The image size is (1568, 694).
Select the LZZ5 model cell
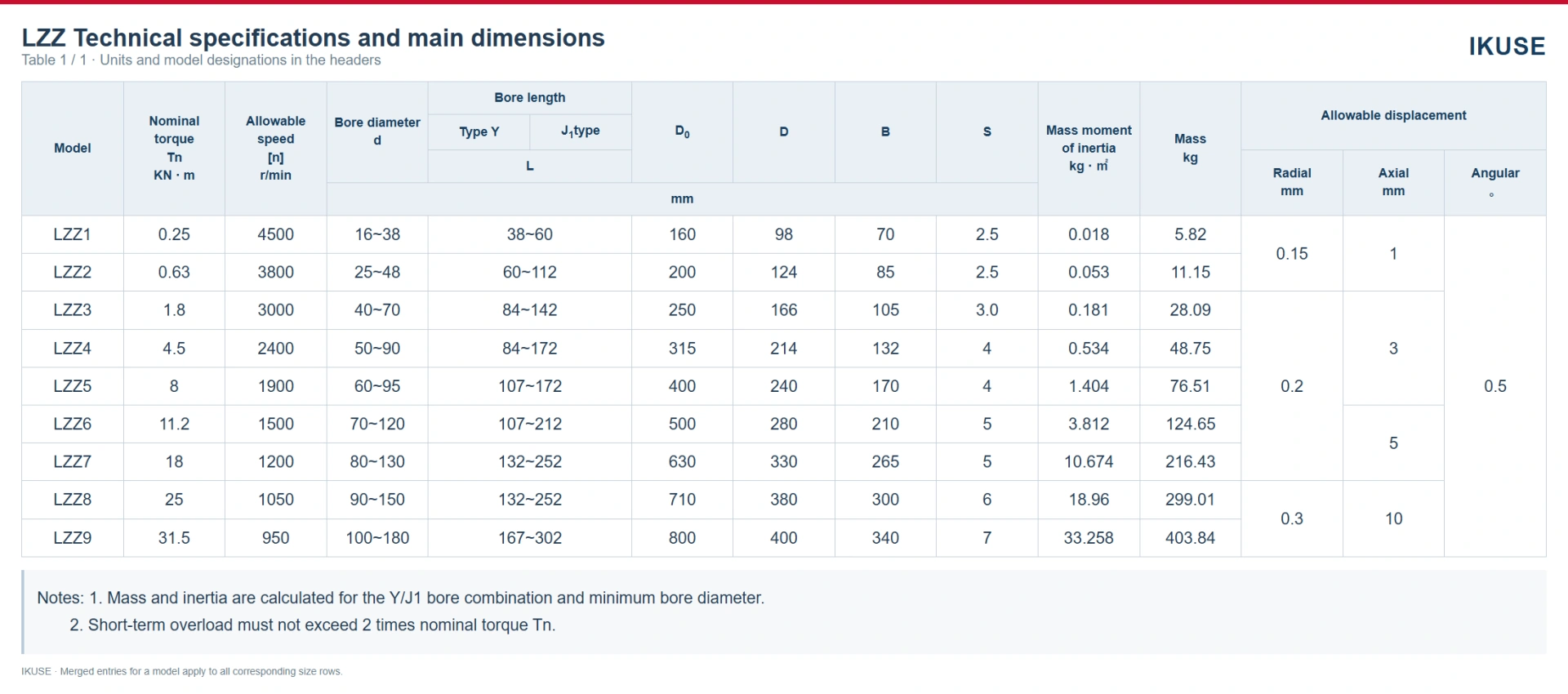pyautogui.click(x=73, y=386)
